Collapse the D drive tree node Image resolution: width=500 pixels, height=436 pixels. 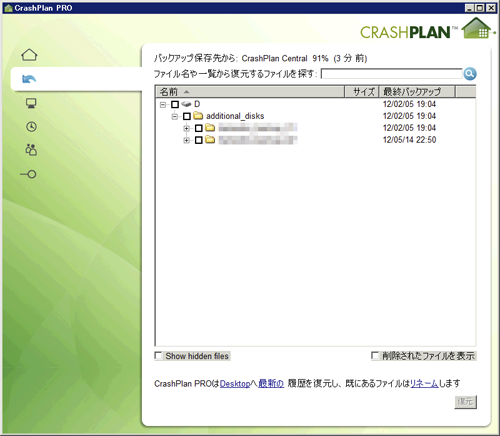click(163, 105)
